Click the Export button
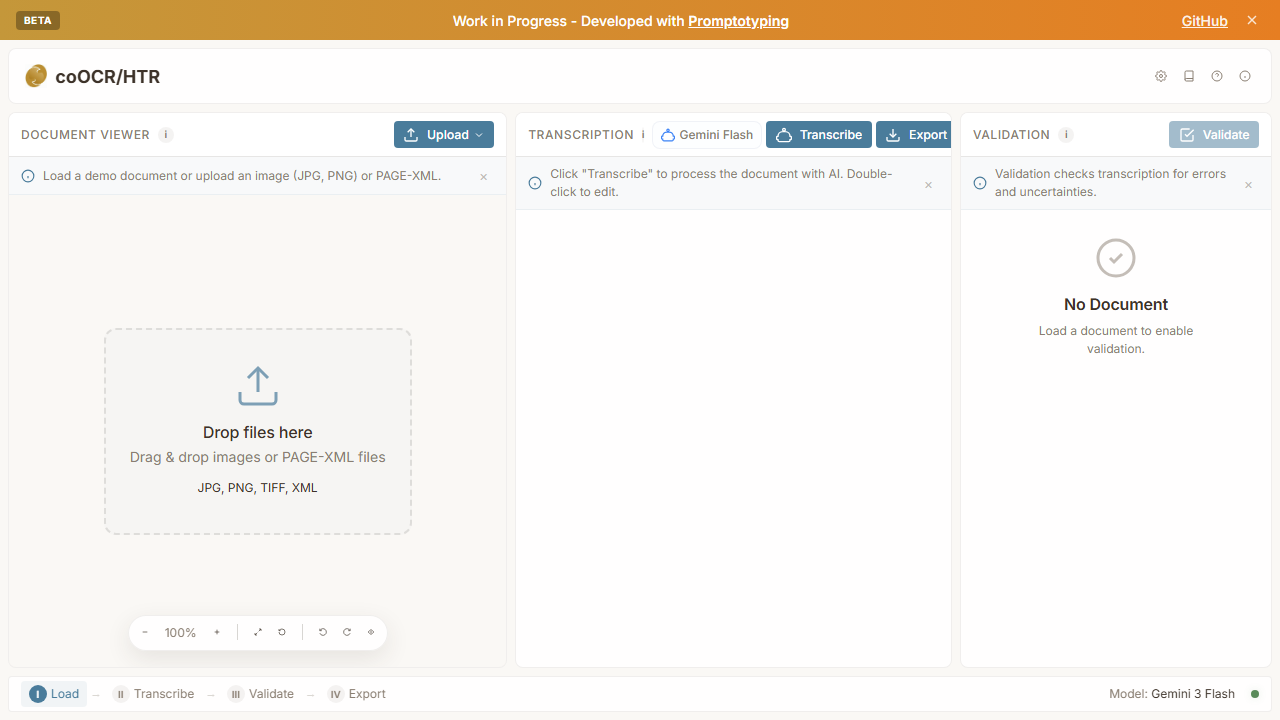The image size is (1280, 720). 915,135
